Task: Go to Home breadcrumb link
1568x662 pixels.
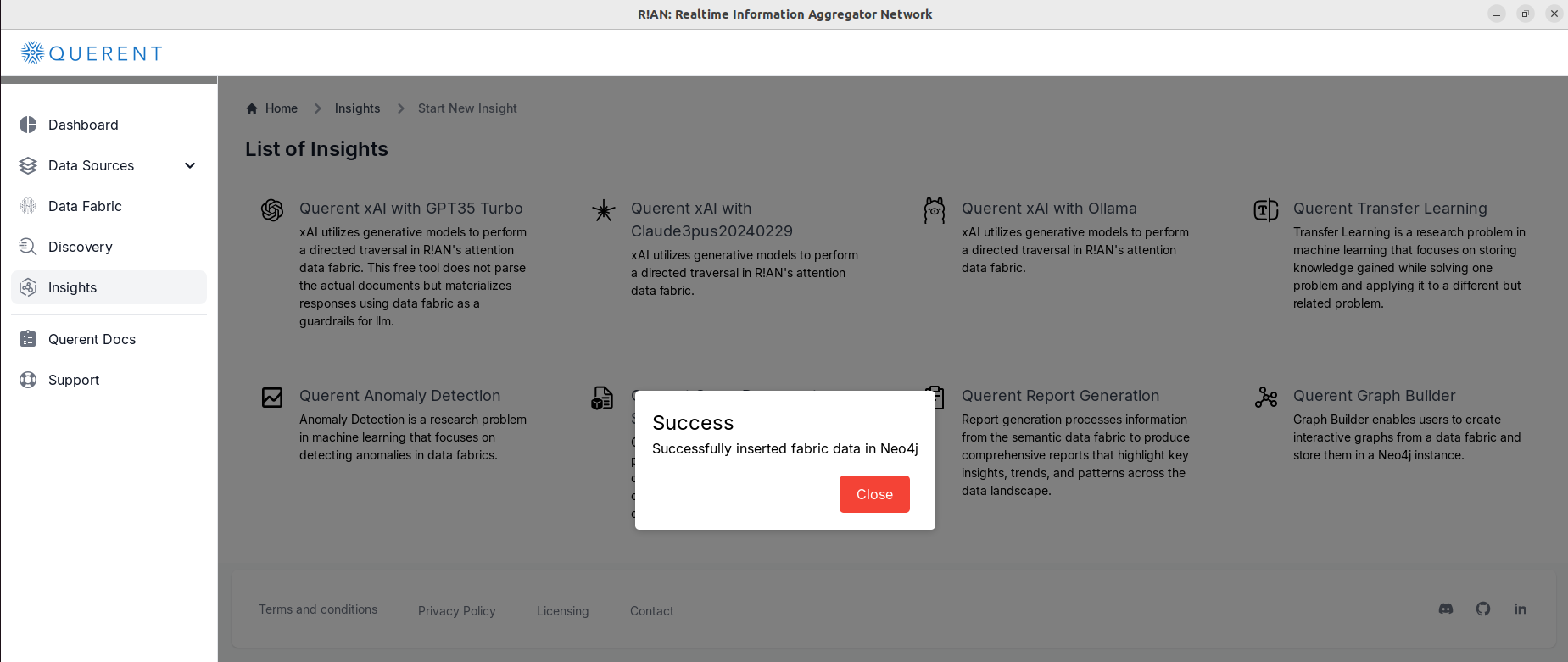Action: [282, 108]
